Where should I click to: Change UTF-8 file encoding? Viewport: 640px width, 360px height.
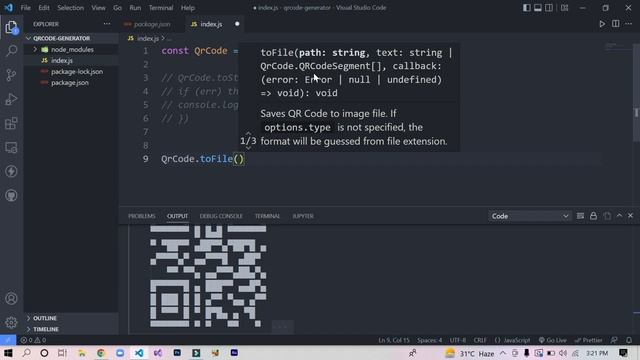[458, 340]
